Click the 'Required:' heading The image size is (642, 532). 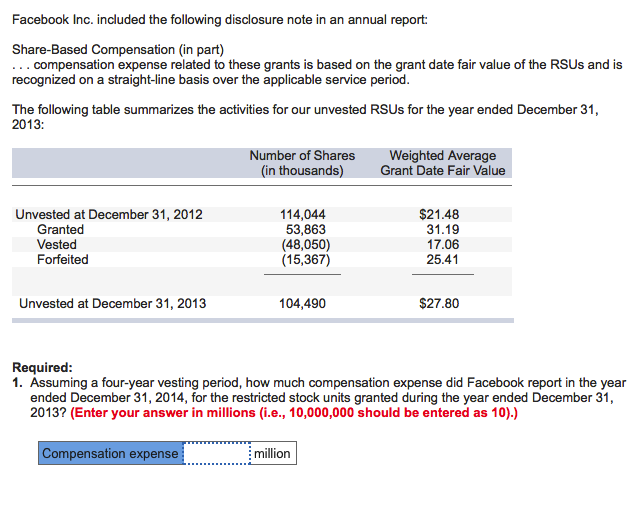tap(42, 367)
